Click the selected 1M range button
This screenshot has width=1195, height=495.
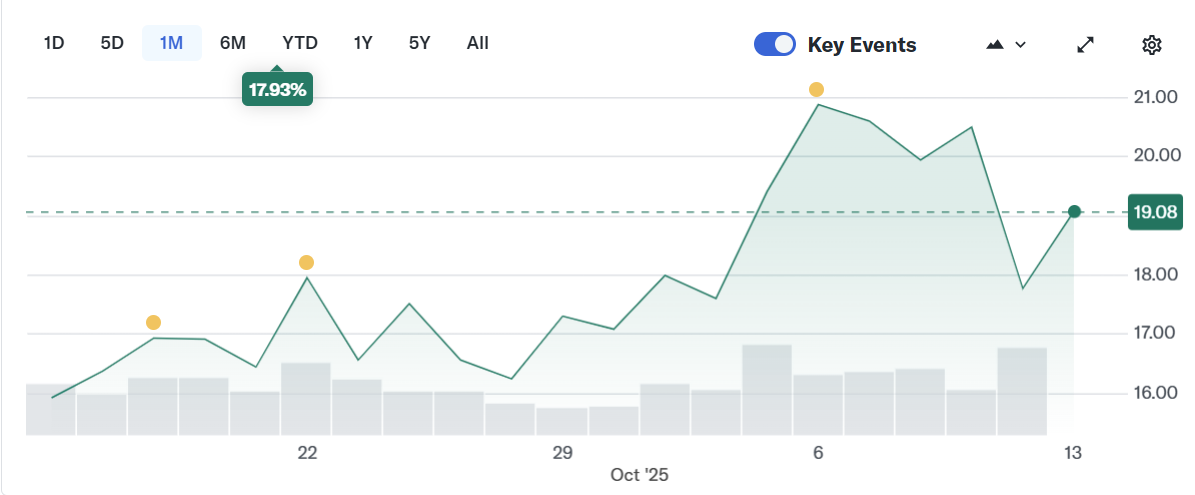(172, 43)
